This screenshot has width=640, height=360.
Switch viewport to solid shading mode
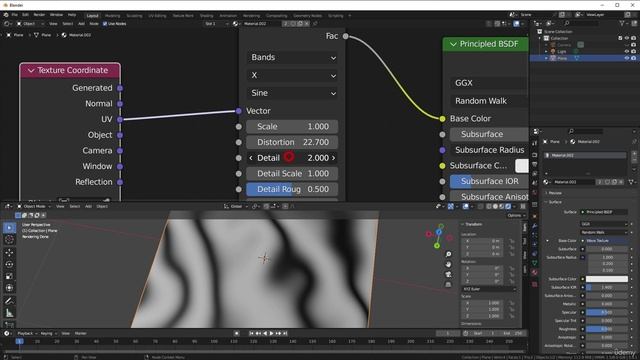pyautogui.click(x=495, y=207)
